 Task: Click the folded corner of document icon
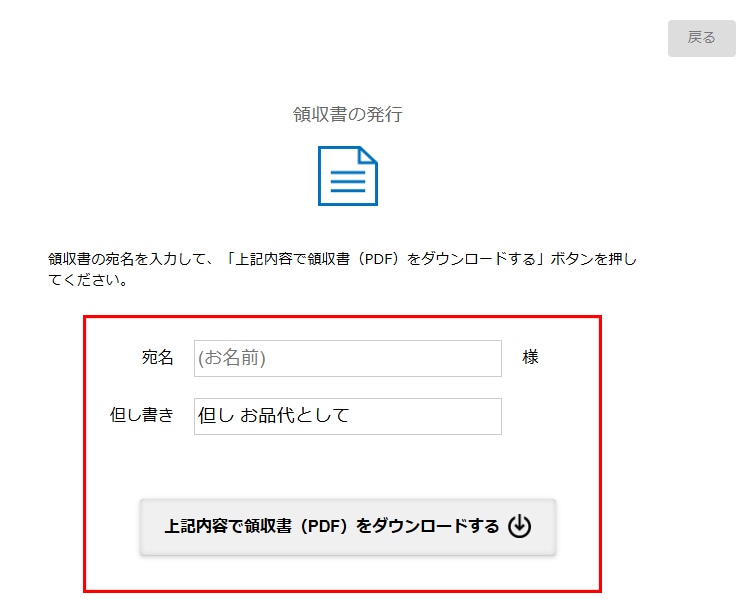tap(368, 156)
